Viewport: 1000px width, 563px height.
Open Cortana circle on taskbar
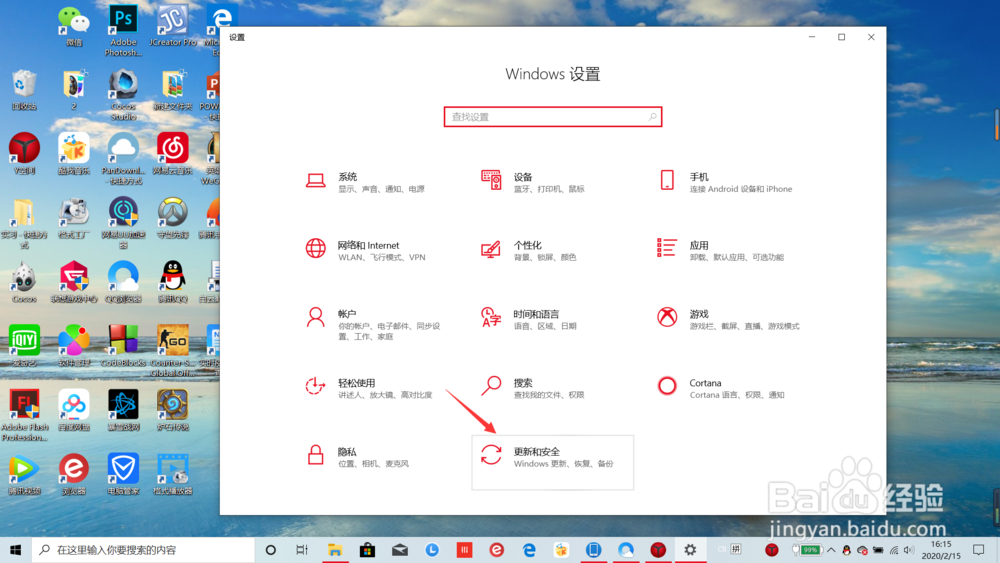(x=270, y=550)
